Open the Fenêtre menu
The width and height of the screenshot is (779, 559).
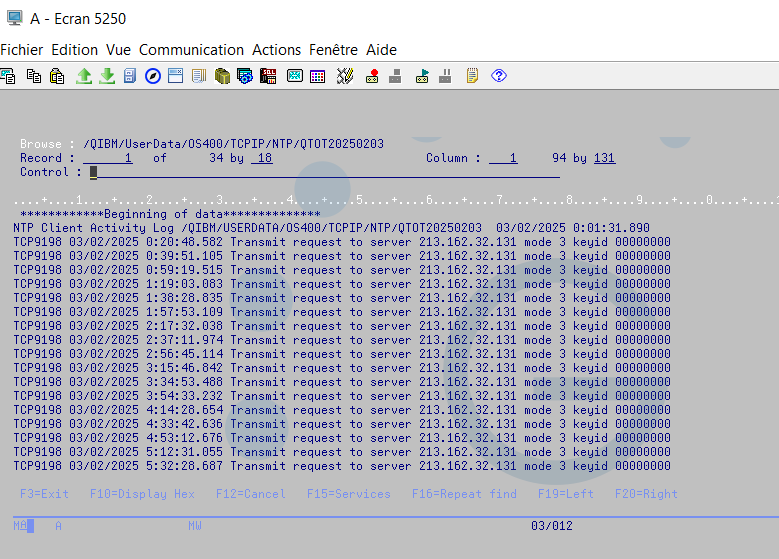pyautogui.click(x=333, y=50)
